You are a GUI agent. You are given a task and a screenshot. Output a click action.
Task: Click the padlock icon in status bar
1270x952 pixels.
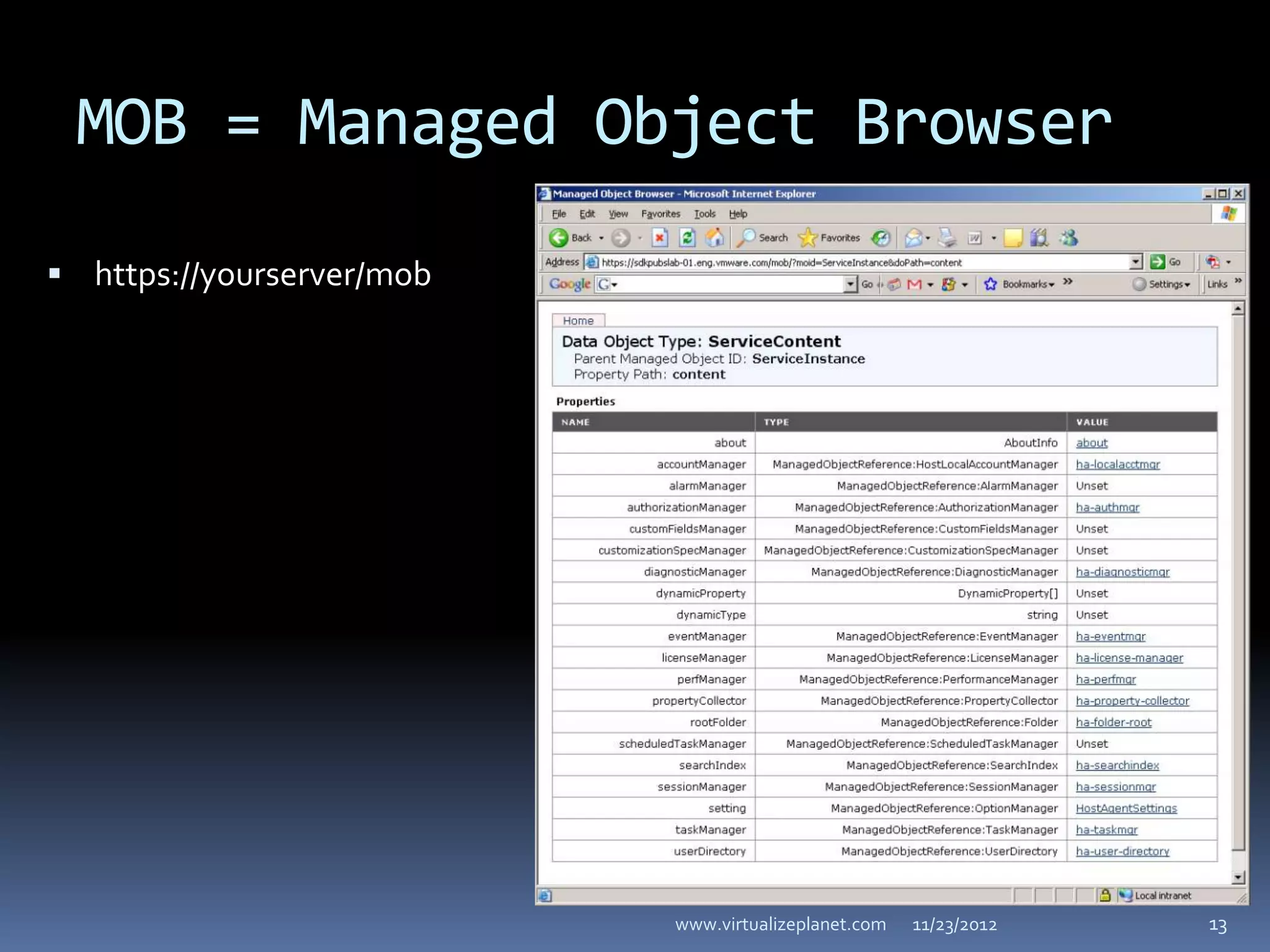1105,896
